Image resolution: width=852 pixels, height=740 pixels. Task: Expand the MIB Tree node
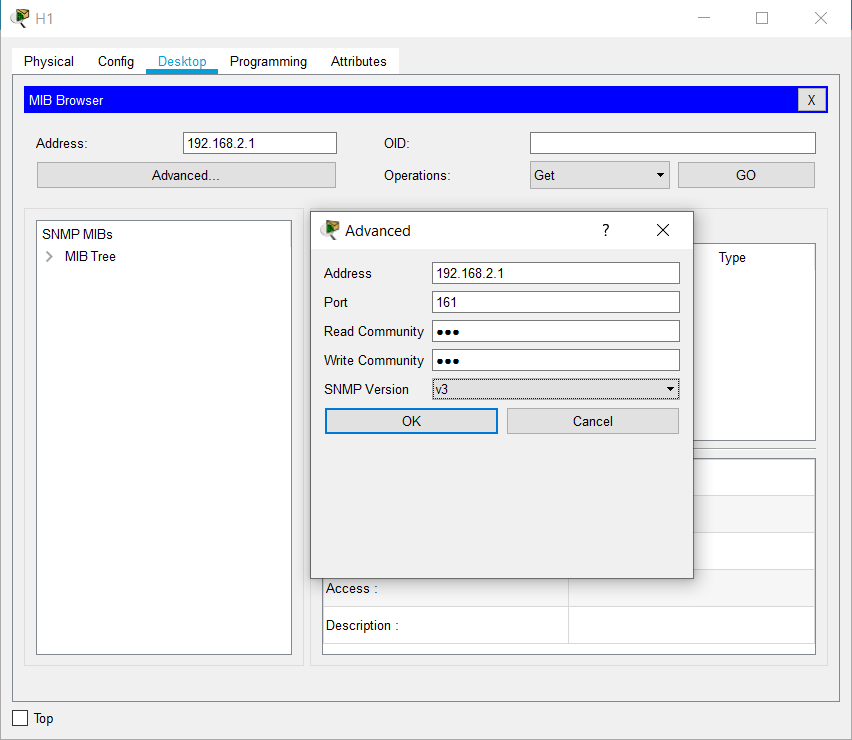[x=49, y=257]
